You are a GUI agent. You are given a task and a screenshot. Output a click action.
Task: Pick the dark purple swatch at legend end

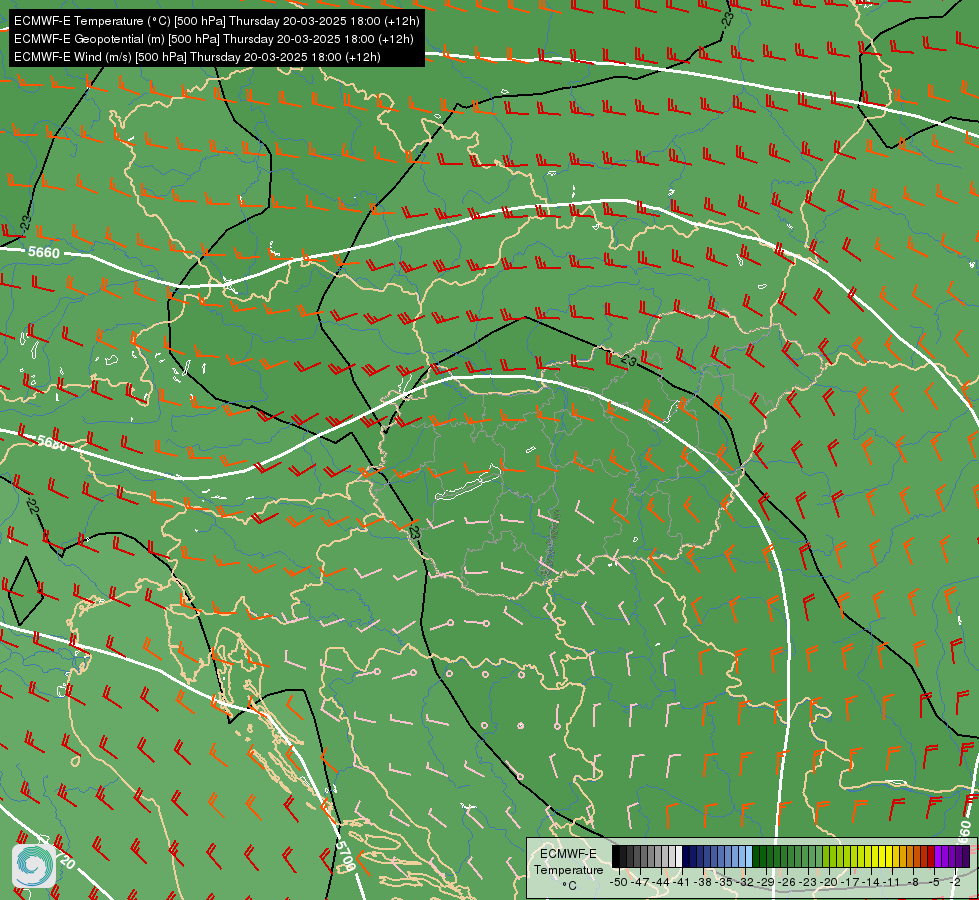[966, 856]
